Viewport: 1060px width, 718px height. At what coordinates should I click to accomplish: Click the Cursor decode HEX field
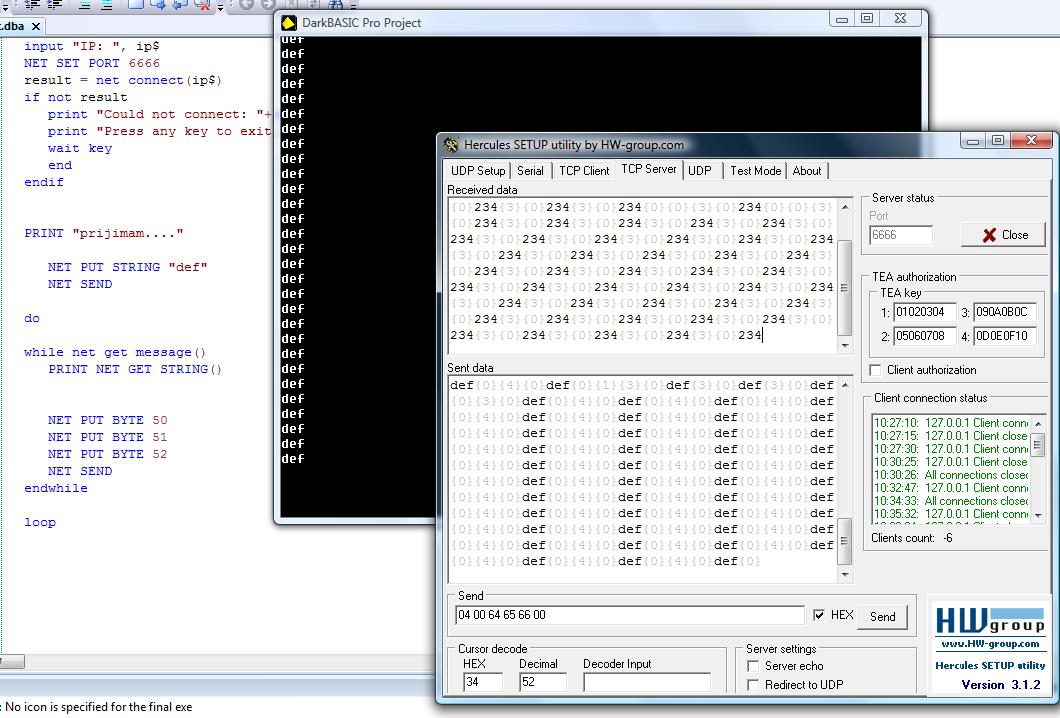pos(483,682)
